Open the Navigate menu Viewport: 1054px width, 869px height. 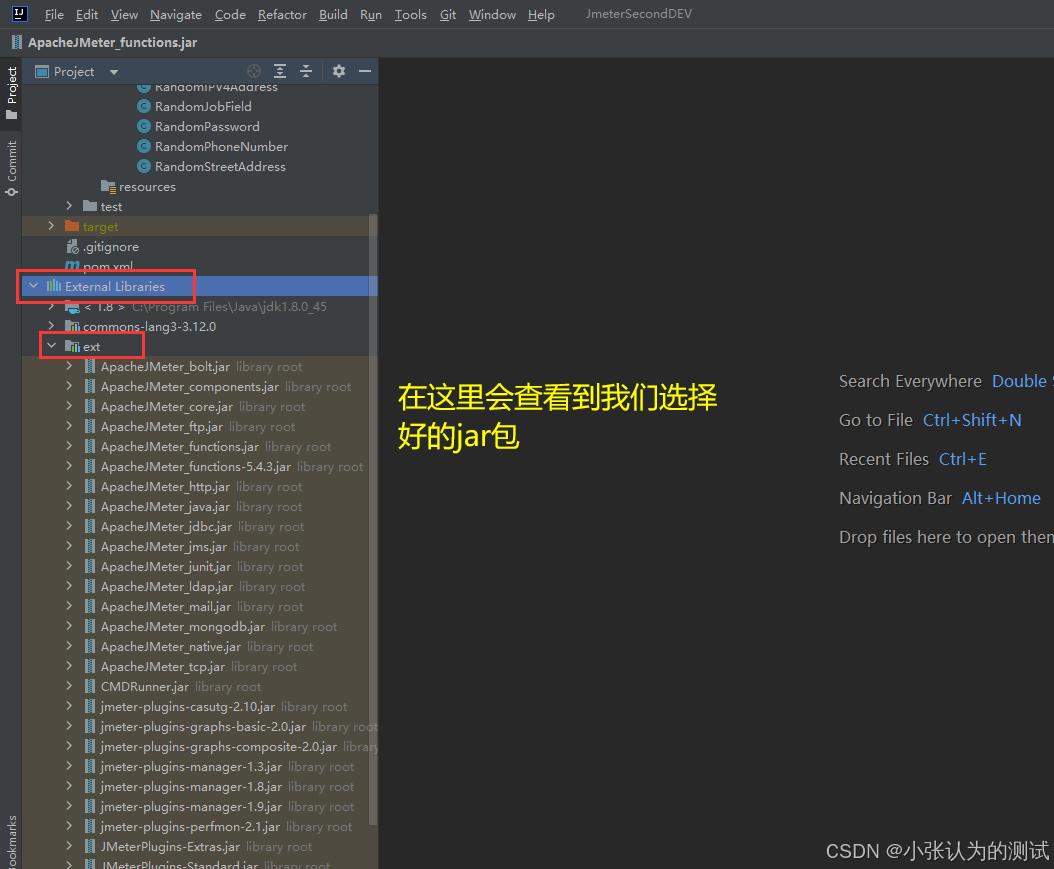(x=176, y=14)
